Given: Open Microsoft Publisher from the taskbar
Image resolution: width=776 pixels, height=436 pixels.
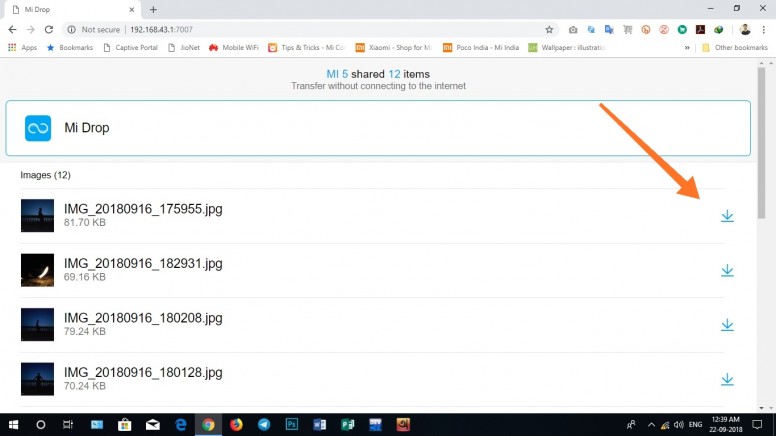Looking at the screenshot, I should coord(348,425).
